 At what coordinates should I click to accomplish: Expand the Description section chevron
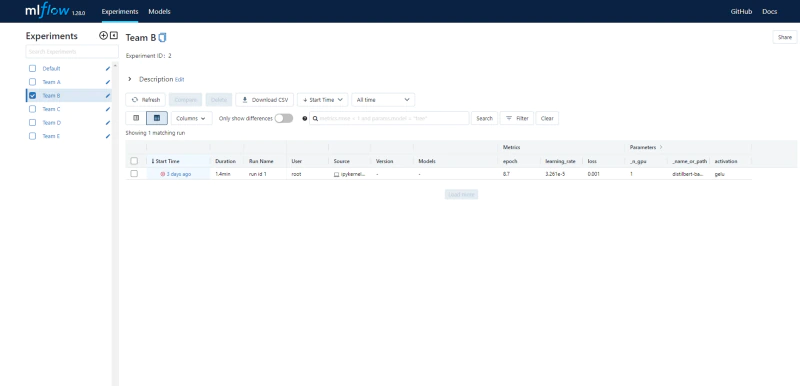[130, 79]
